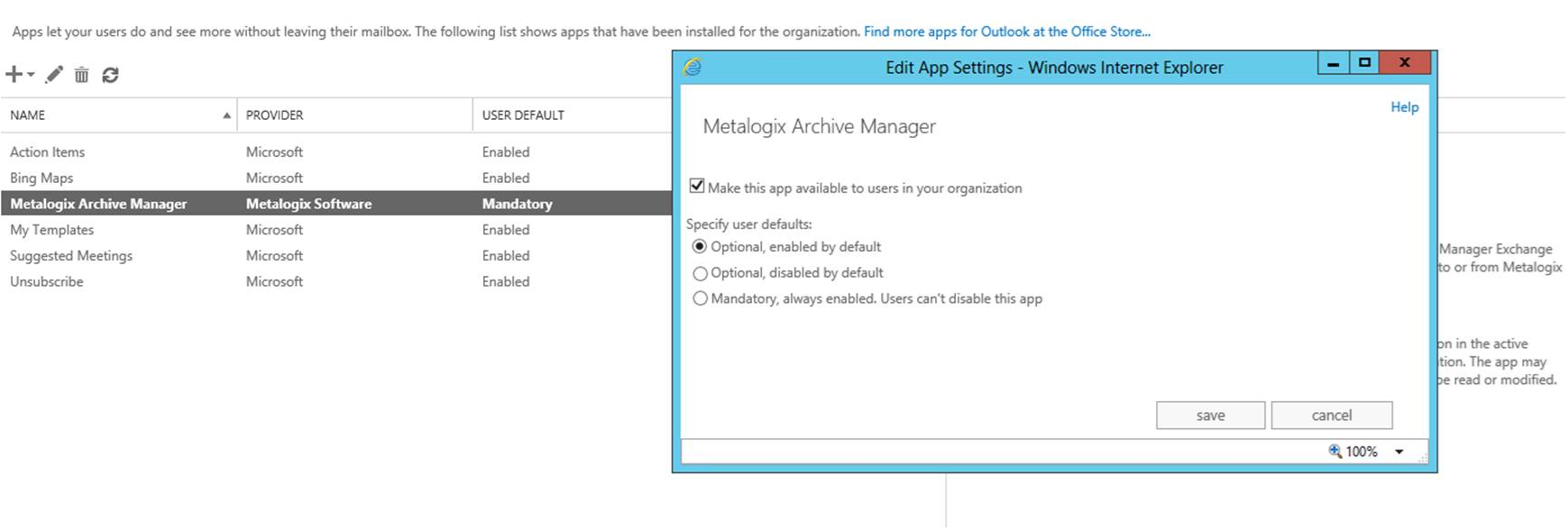Click the add new app plus icon

click(x=14, y=75)
